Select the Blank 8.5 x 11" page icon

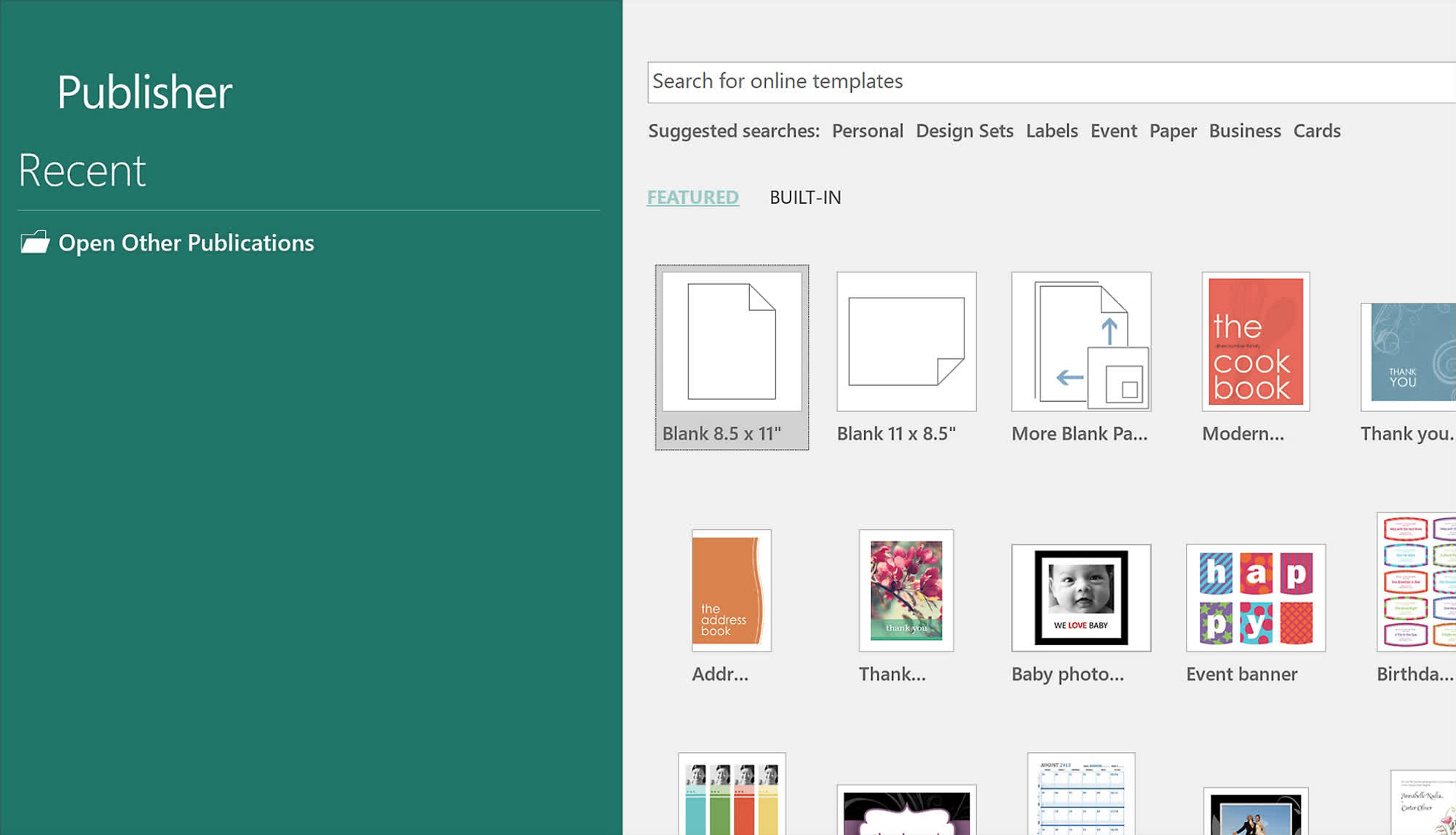coord(732,341)
